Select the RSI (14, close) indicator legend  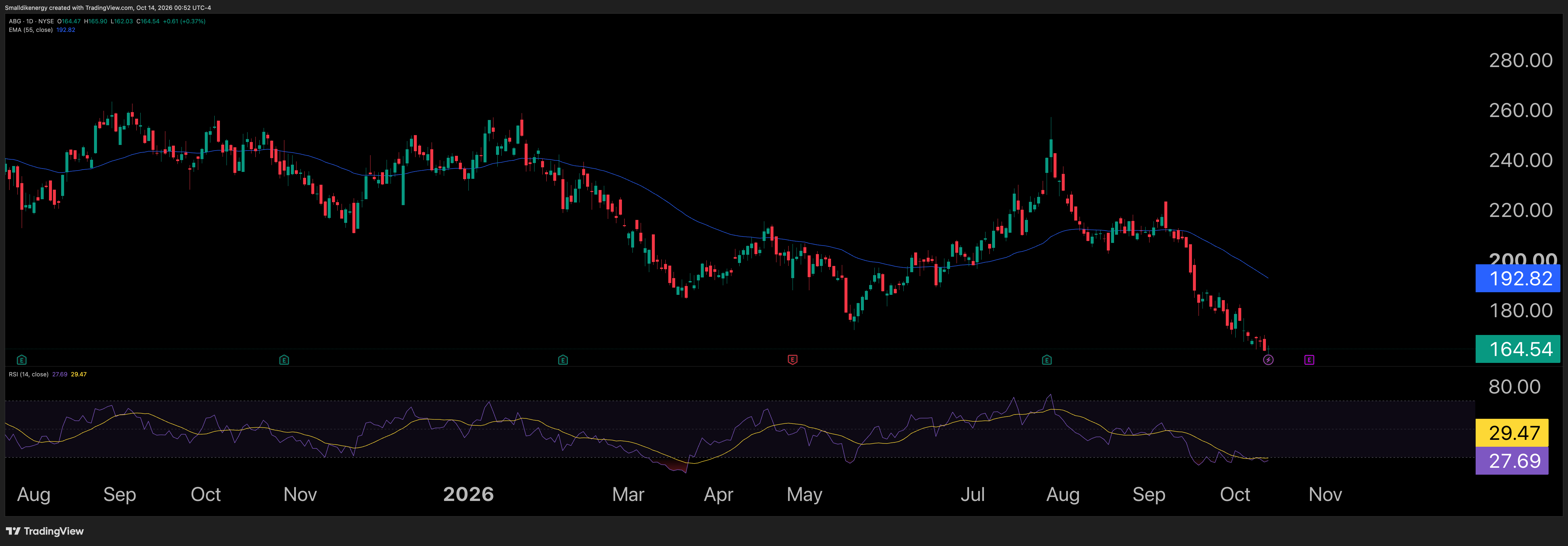click(x=29, y=374)
